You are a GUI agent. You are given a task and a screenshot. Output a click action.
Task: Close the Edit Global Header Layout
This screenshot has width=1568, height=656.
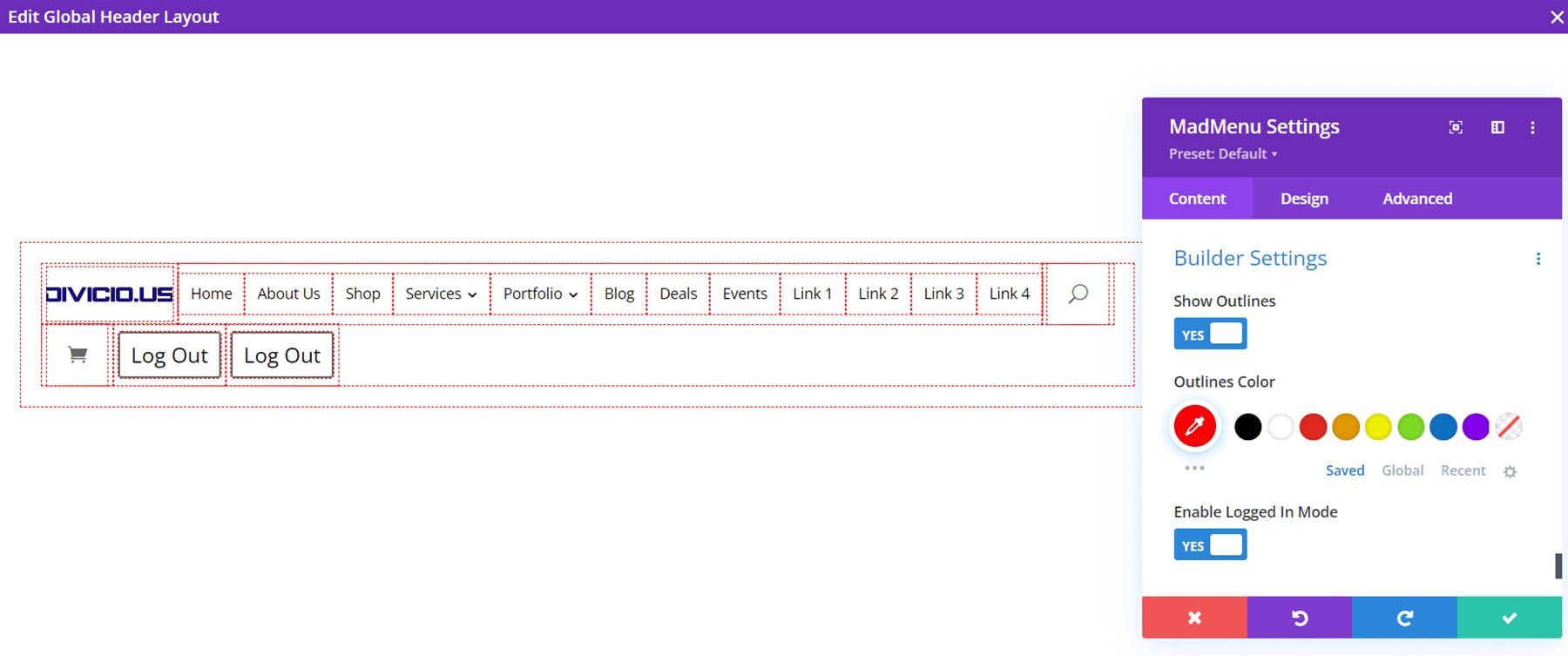coord(1557,17)
